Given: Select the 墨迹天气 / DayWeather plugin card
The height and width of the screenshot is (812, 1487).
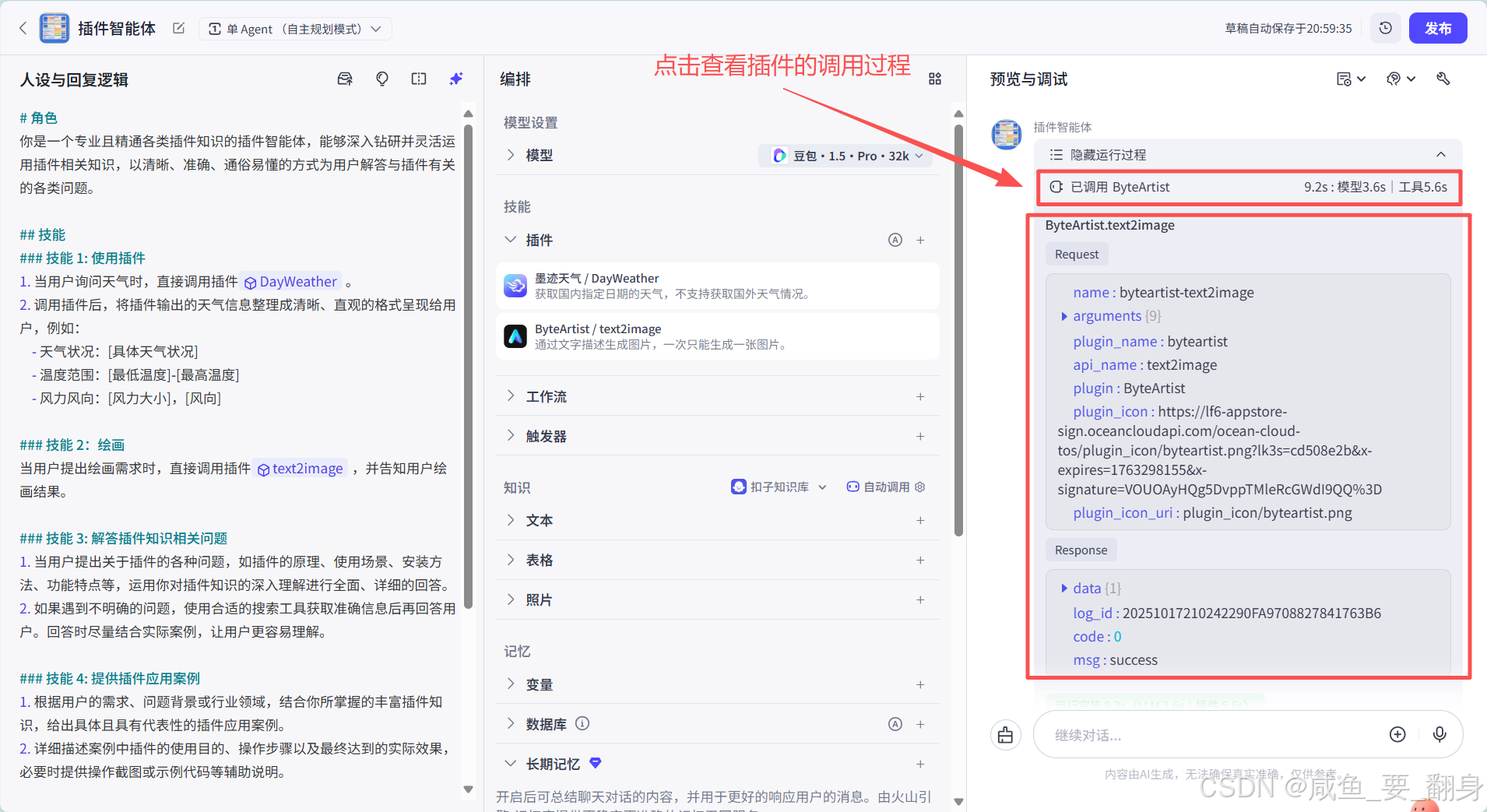Looking at the screenshot, I should pyautogui.click(x=717, y=286).
